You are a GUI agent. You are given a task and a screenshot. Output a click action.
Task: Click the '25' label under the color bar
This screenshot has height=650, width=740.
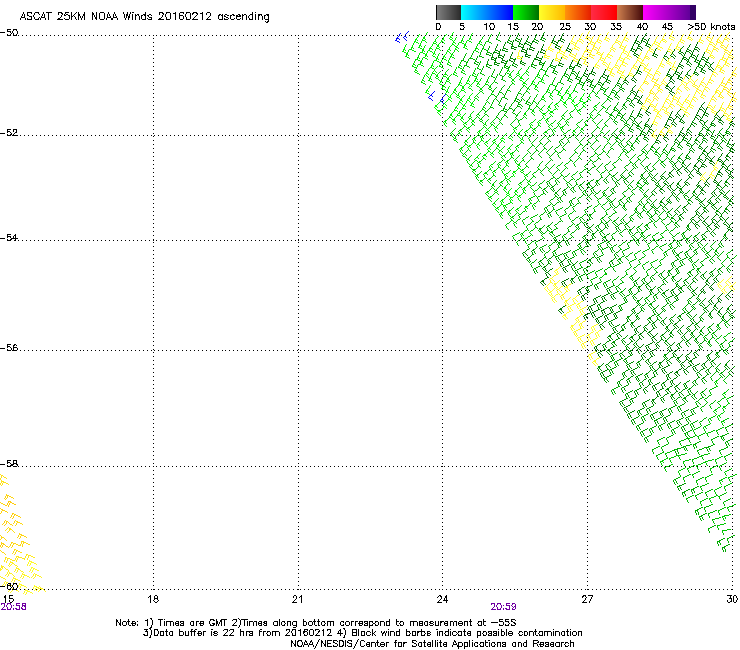click(x=565, y=27)
